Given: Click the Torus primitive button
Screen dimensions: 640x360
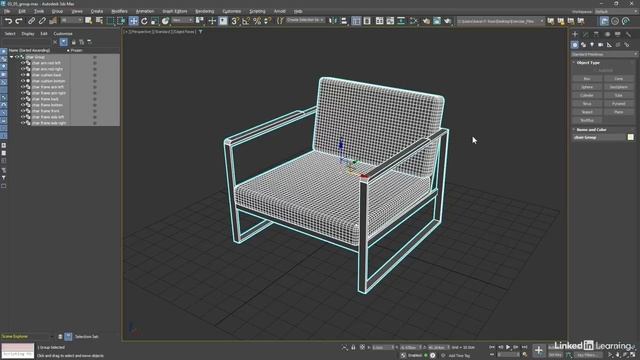Looking at the screenshot, I should (587, 104).
